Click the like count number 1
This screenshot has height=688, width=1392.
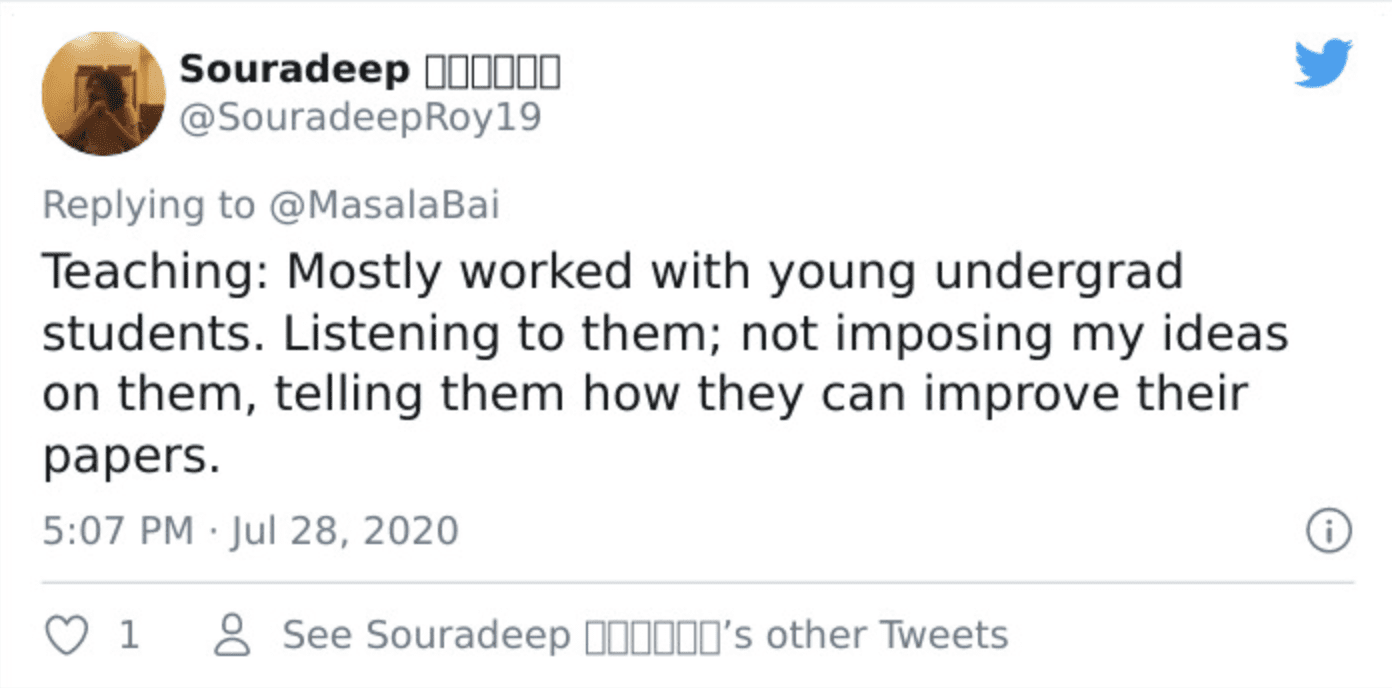tap(129, 636)
